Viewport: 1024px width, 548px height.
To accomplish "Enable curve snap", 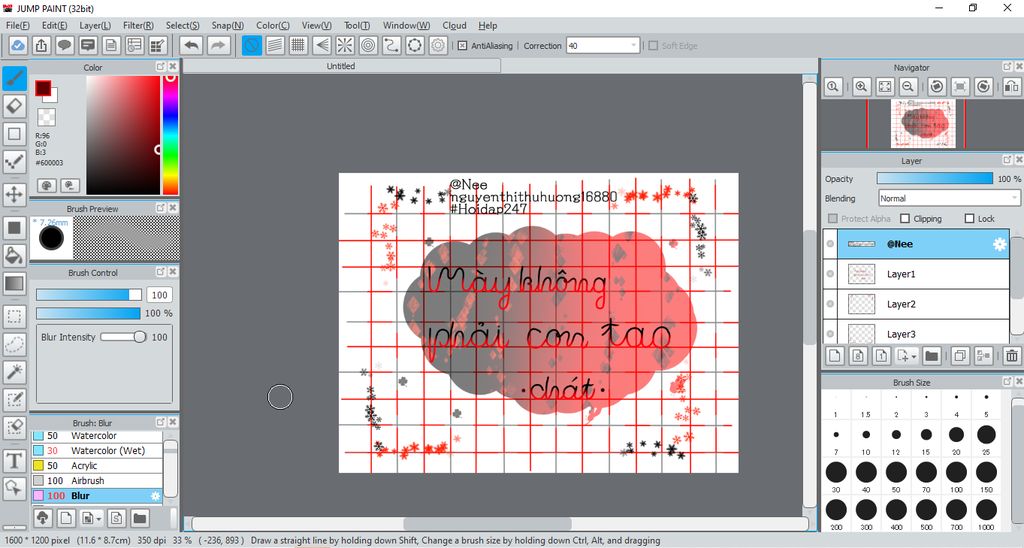I will [391, 45].
